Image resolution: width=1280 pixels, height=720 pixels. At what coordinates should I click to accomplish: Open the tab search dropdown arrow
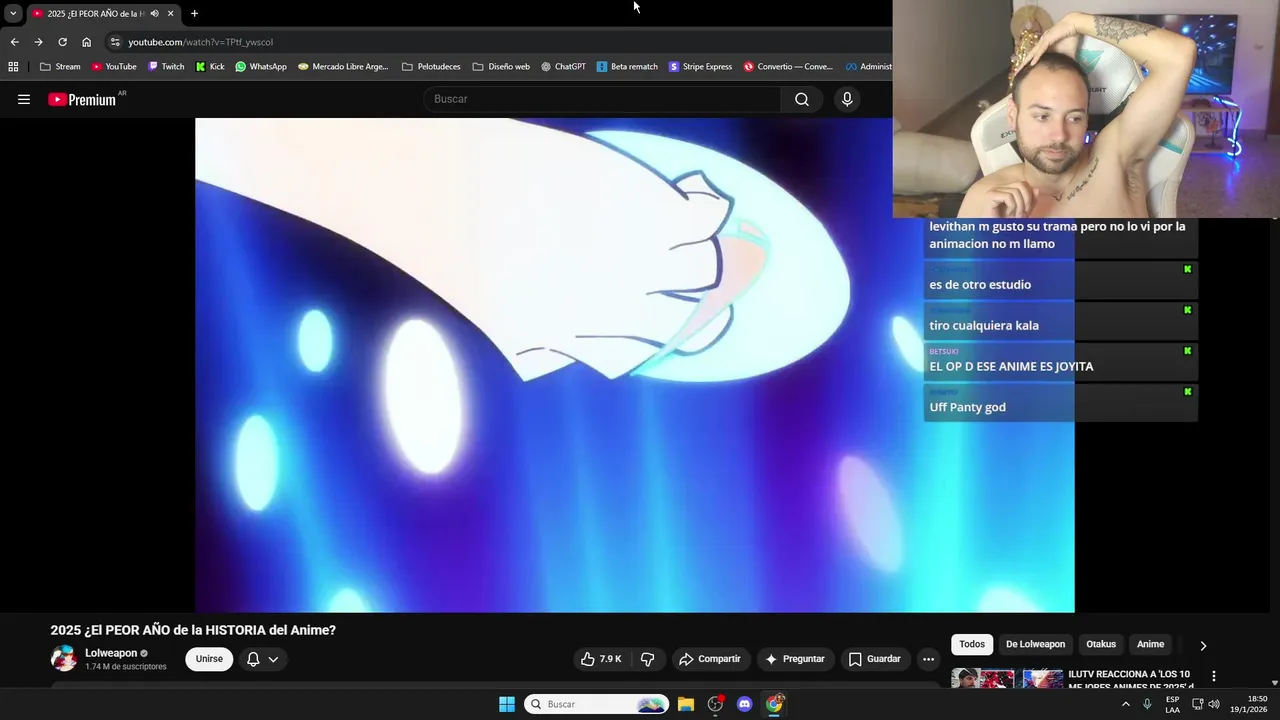(x=13, y=13)
